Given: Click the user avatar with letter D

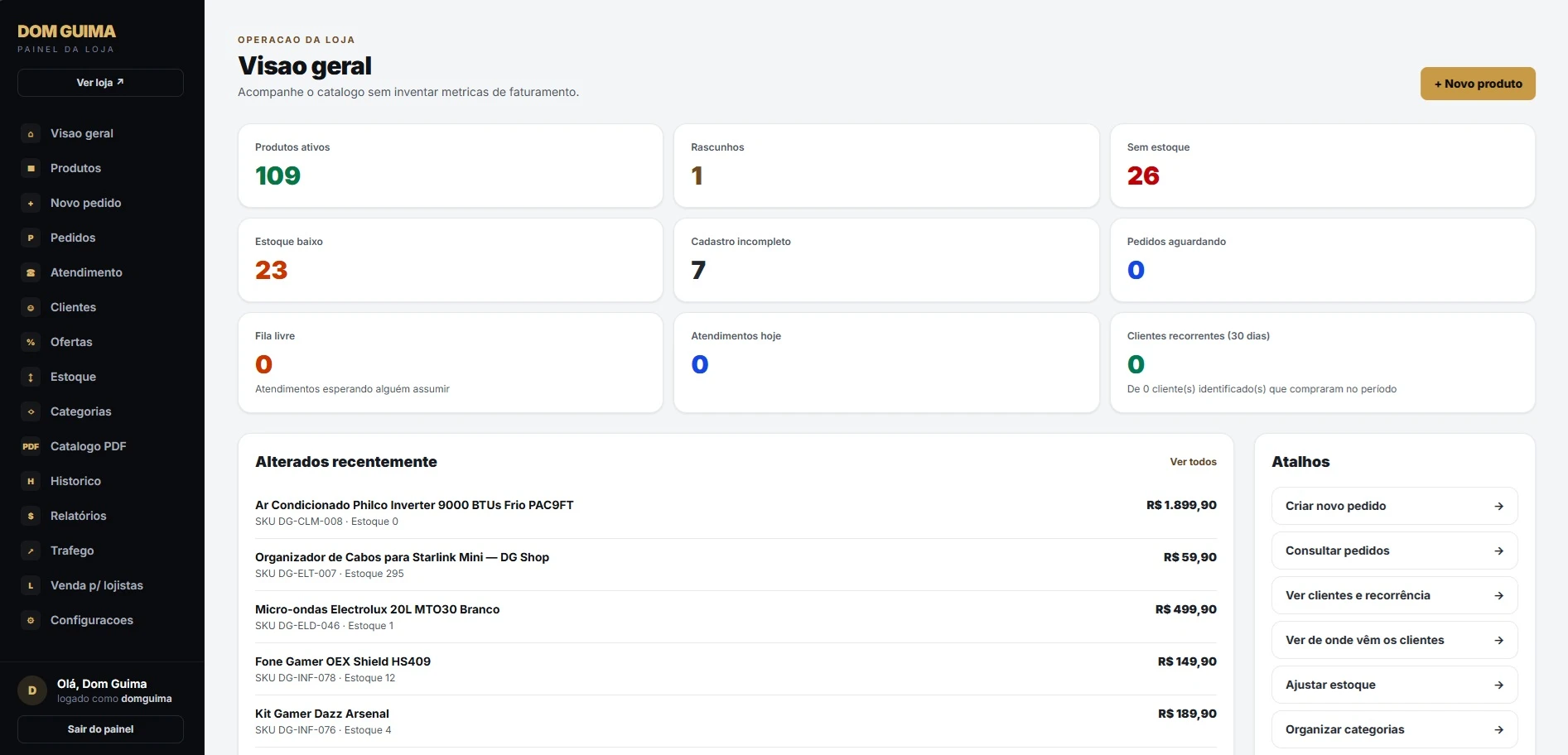Looking at the screenshot, I should click(32, 690).
